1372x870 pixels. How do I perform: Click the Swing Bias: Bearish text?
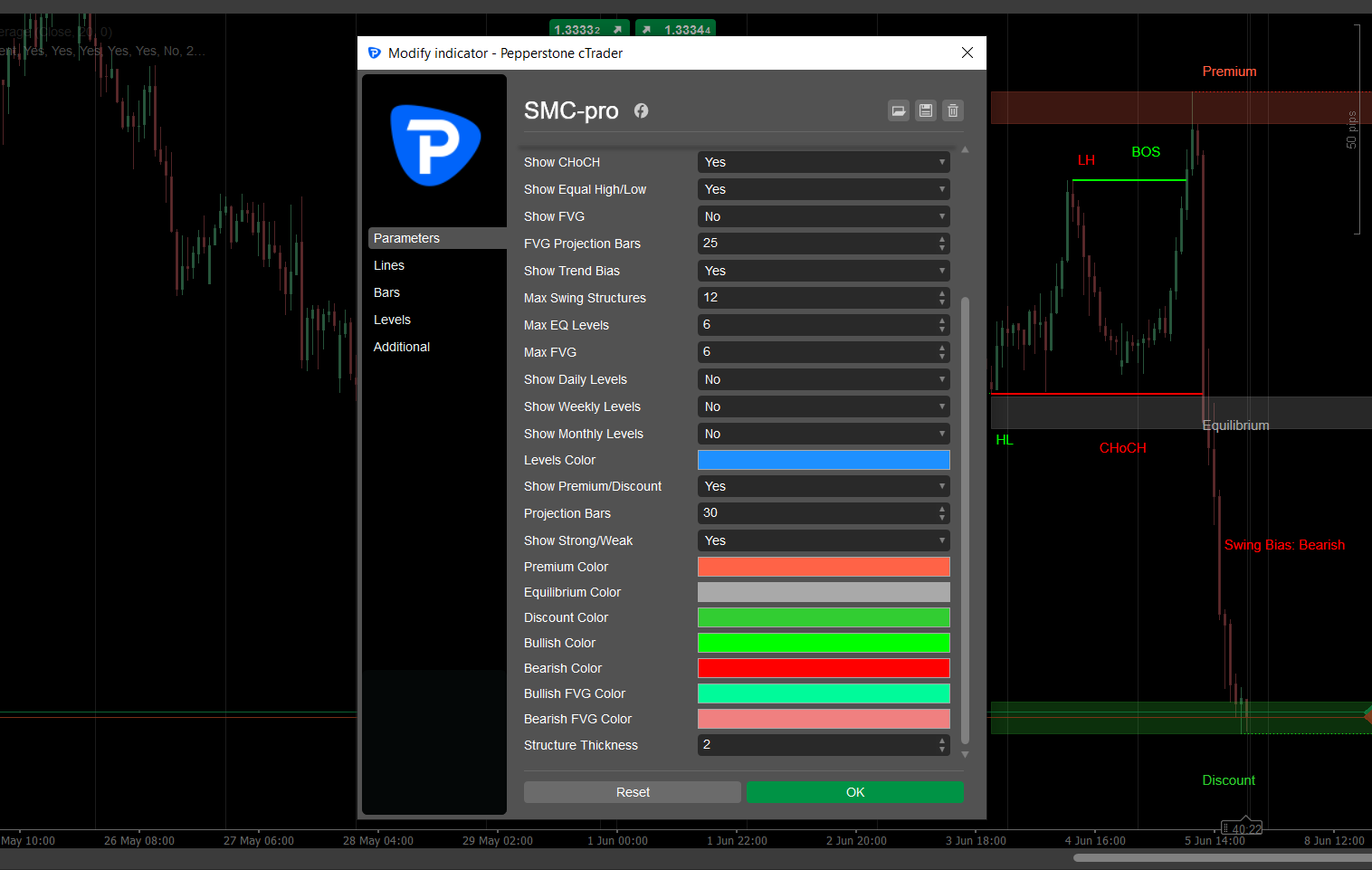tap(1284, 545)
